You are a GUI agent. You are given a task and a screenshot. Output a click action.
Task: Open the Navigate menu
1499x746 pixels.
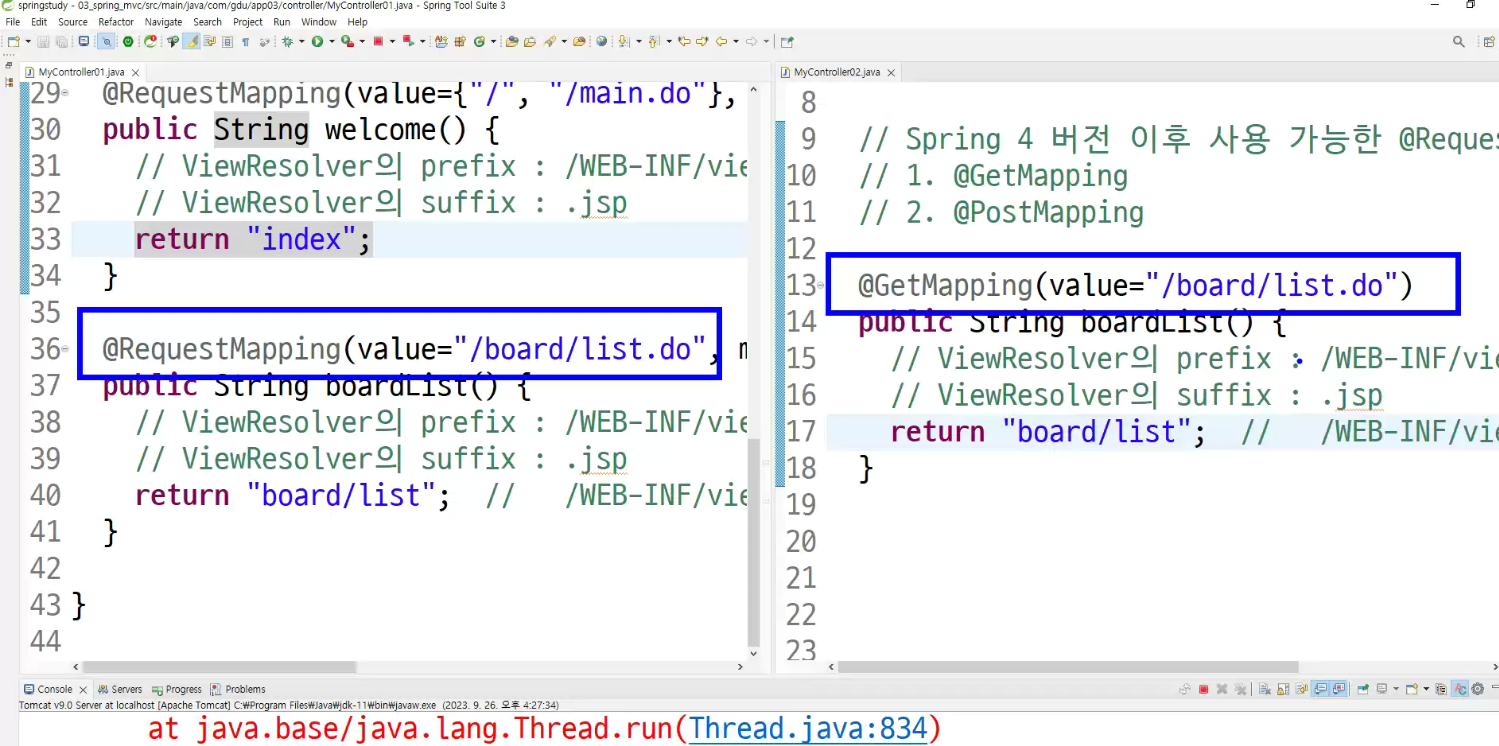pyautogui.click(x=163, y=22)
